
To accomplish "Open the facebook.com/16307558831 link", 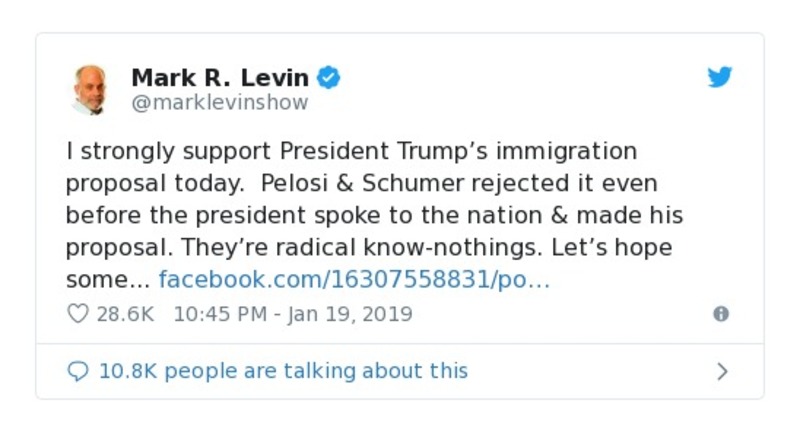I will tap(354, 280).
